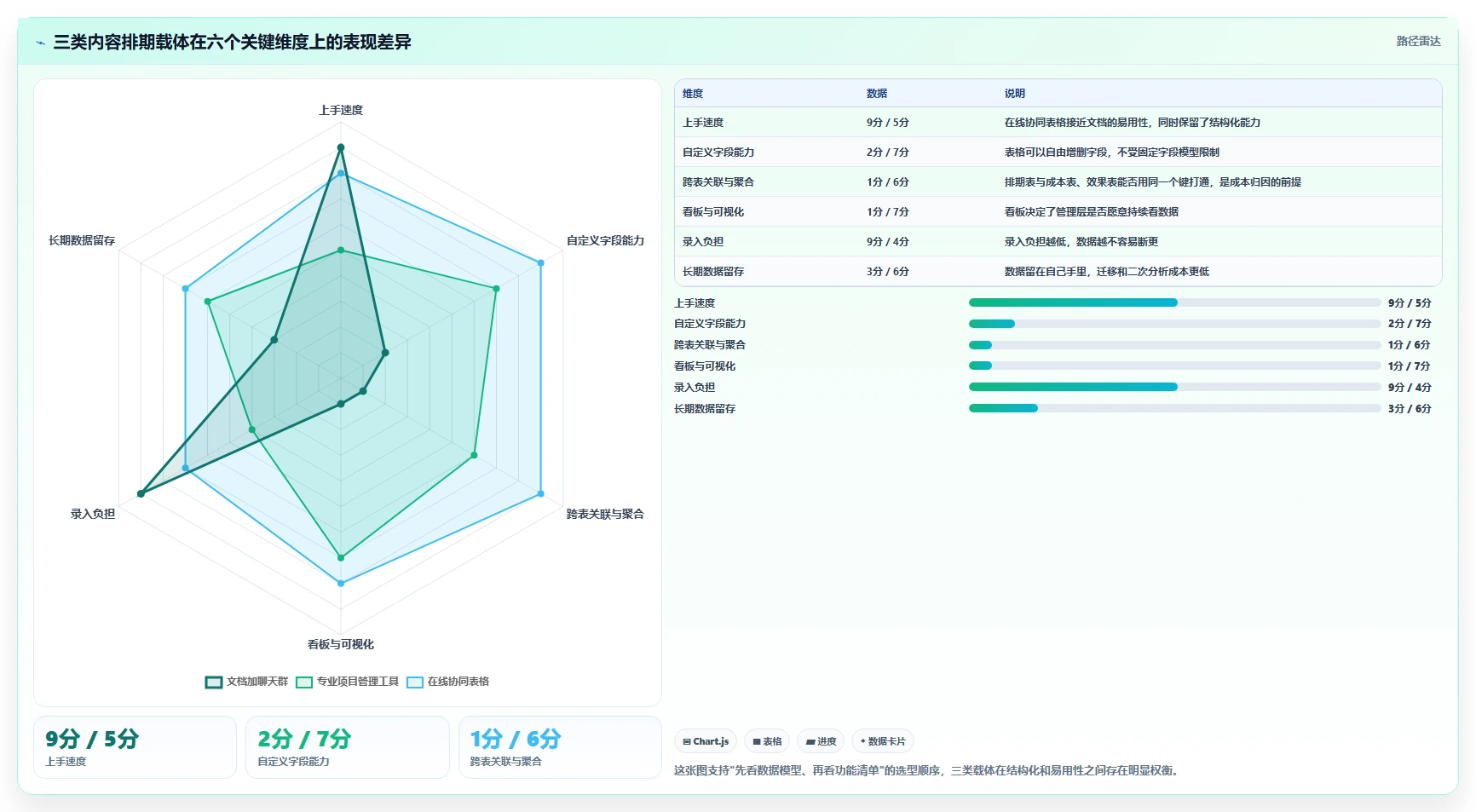
Task: Click the Chart.js tag chip
Action: click(706, 741)
